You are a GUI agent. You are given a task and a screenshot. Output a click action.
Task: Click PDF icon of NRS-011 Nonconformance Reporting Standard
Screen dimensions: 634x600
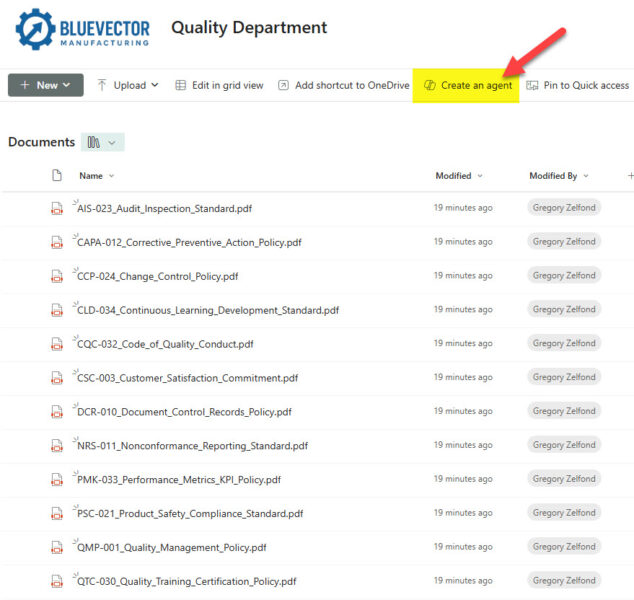click(x=57, y=446)
